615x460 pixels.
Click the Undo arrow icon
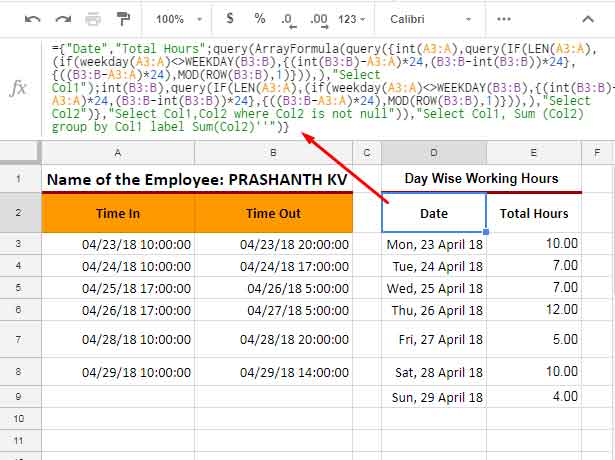point(32,19)
